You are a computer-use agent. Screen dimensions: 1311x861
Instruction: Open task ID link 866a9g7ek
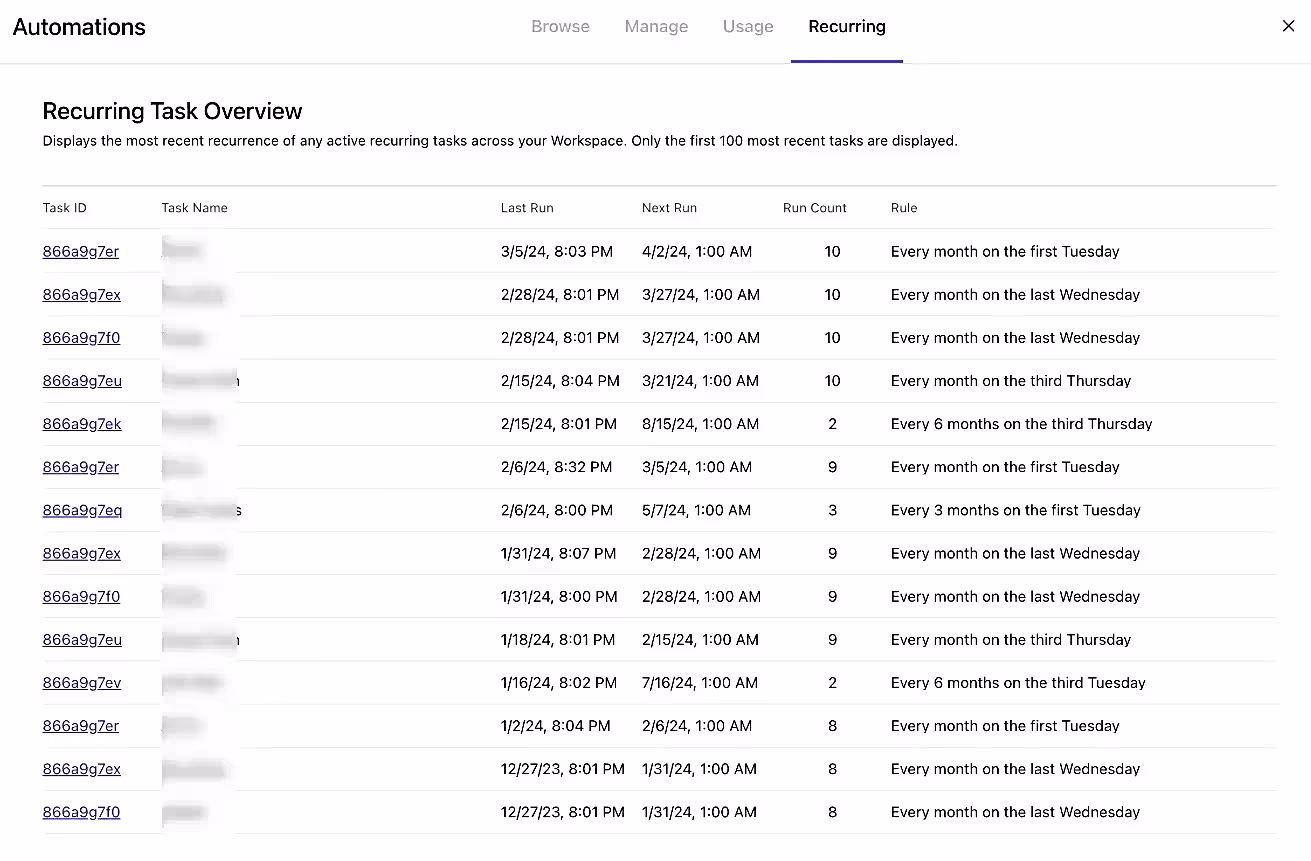click(82, 424)
